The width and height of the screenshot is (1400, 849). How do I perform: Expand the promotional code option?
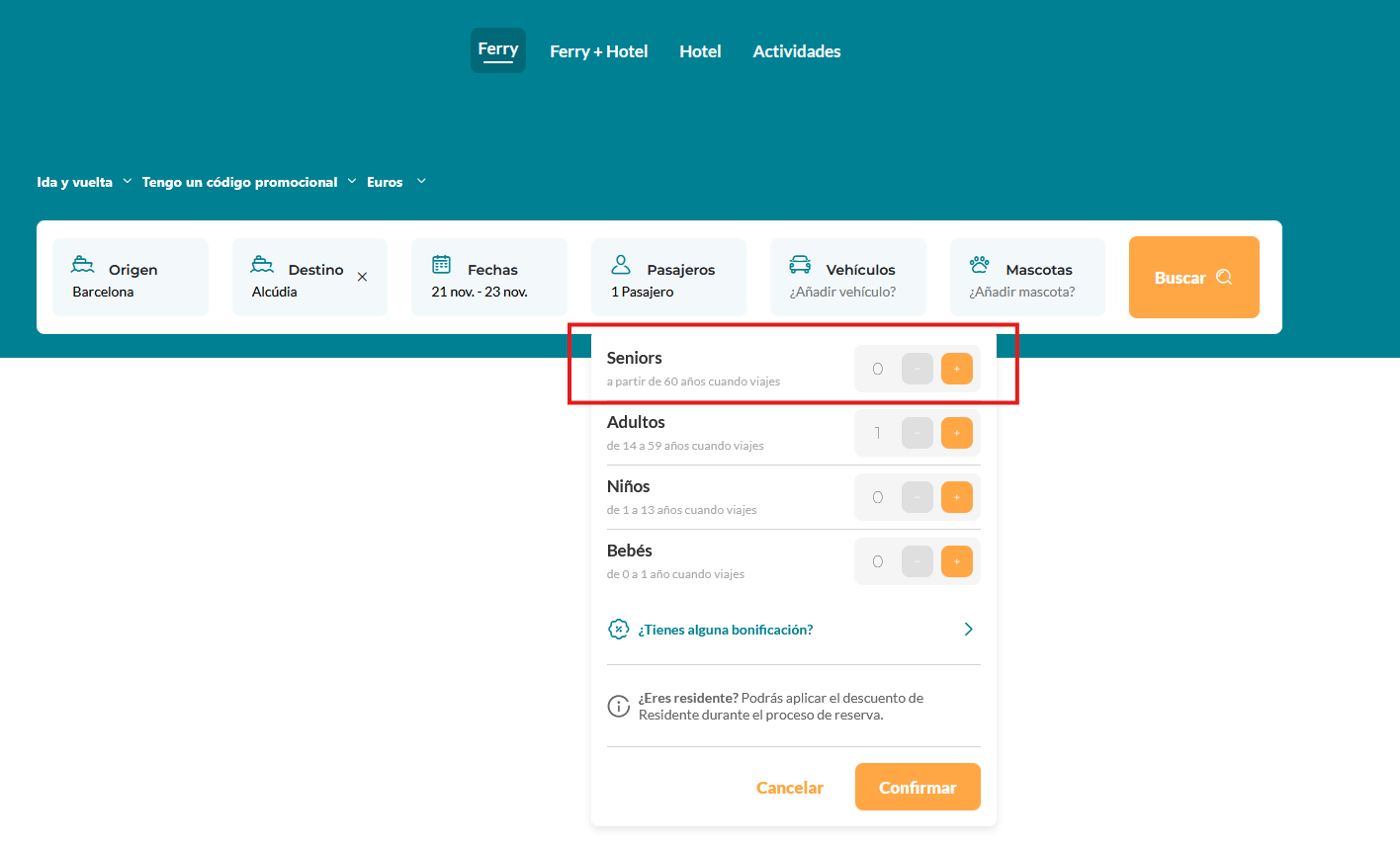[248, 182]
